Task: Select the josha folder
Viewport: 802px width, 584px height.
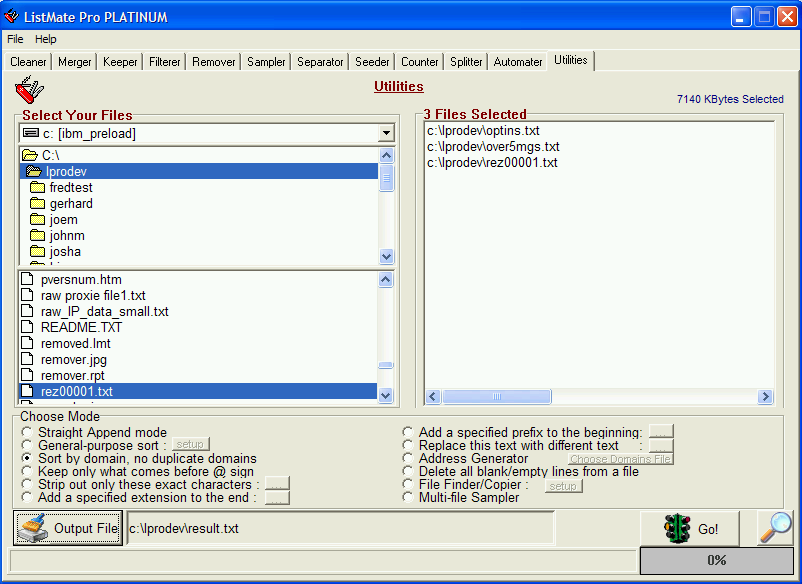Action: [55, 251]
